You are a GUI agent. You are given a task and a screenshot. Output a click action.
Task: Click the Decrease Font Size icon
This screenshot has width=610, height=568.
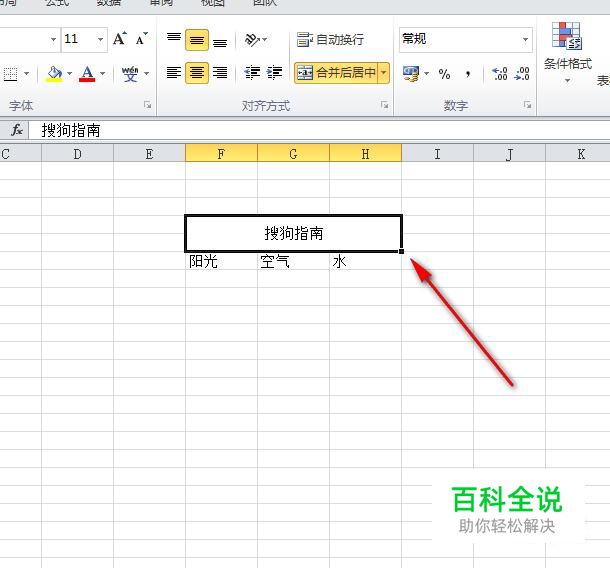[142, 39]
